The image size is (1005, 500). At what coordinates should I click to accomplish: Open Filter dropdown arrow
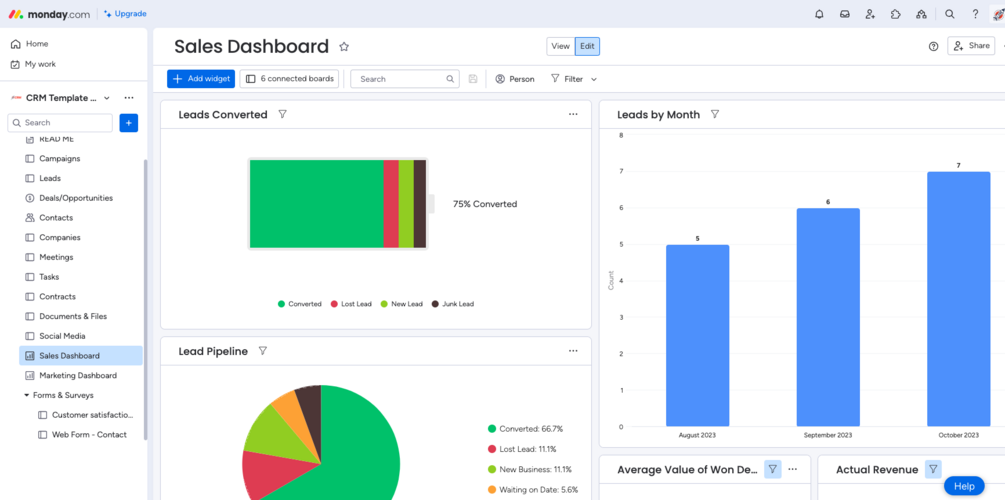coord(594,79)
